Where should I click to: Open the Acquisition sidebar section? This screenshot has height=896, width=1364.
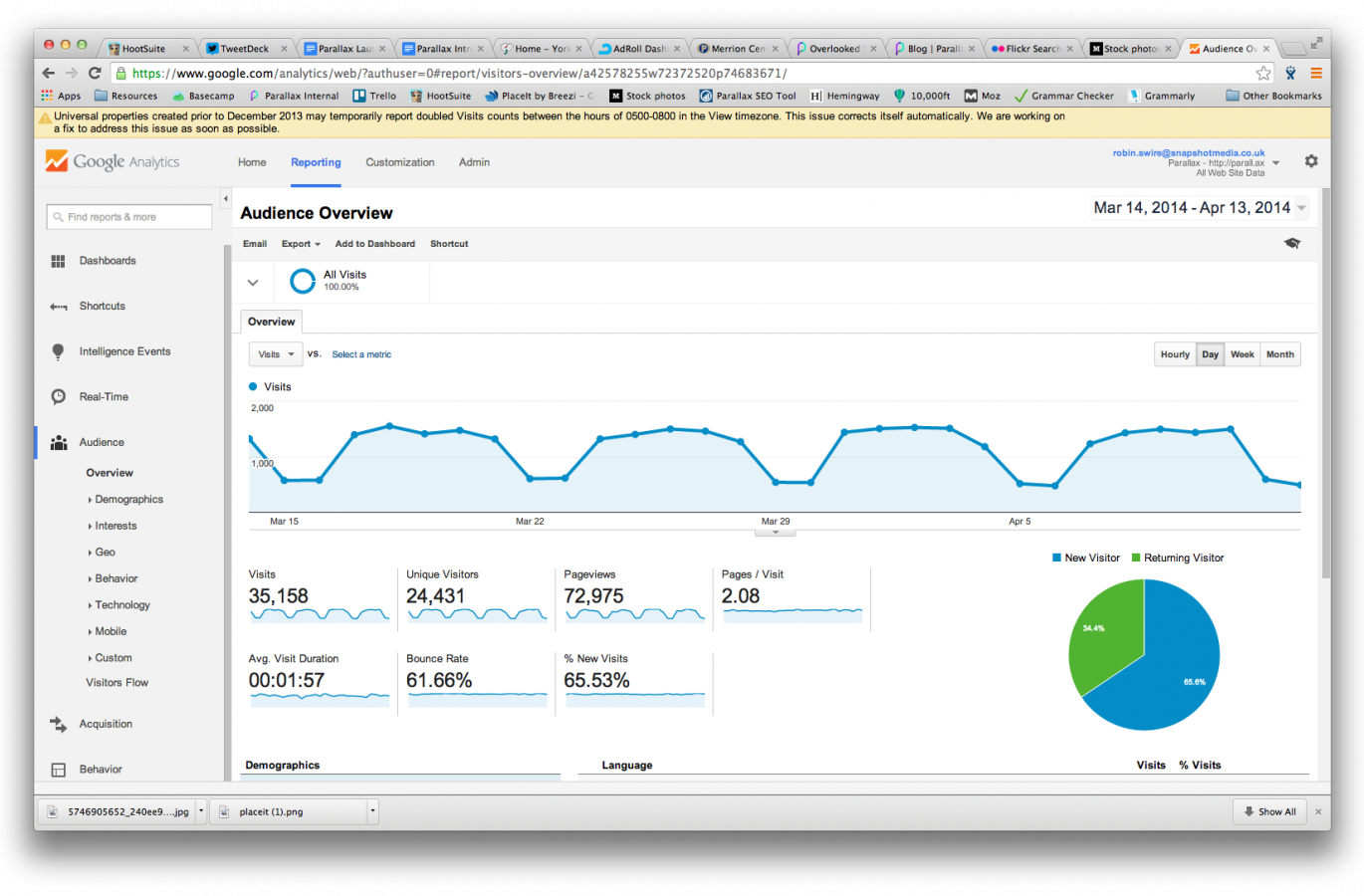click(106, 724)
